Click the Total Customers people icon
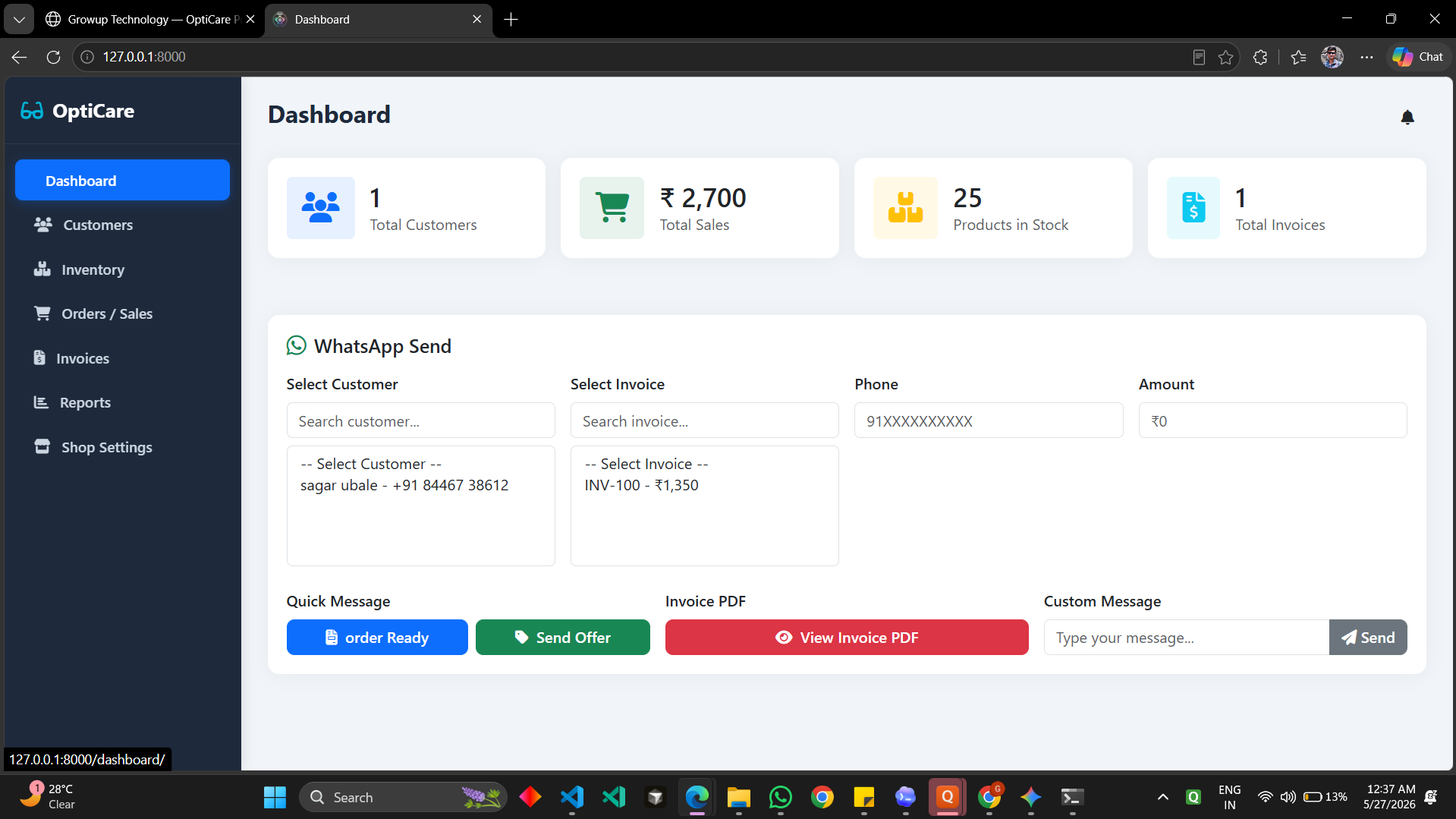This screenshot has width=1456, height=819. pyautogui.click(x=320, y=207)
